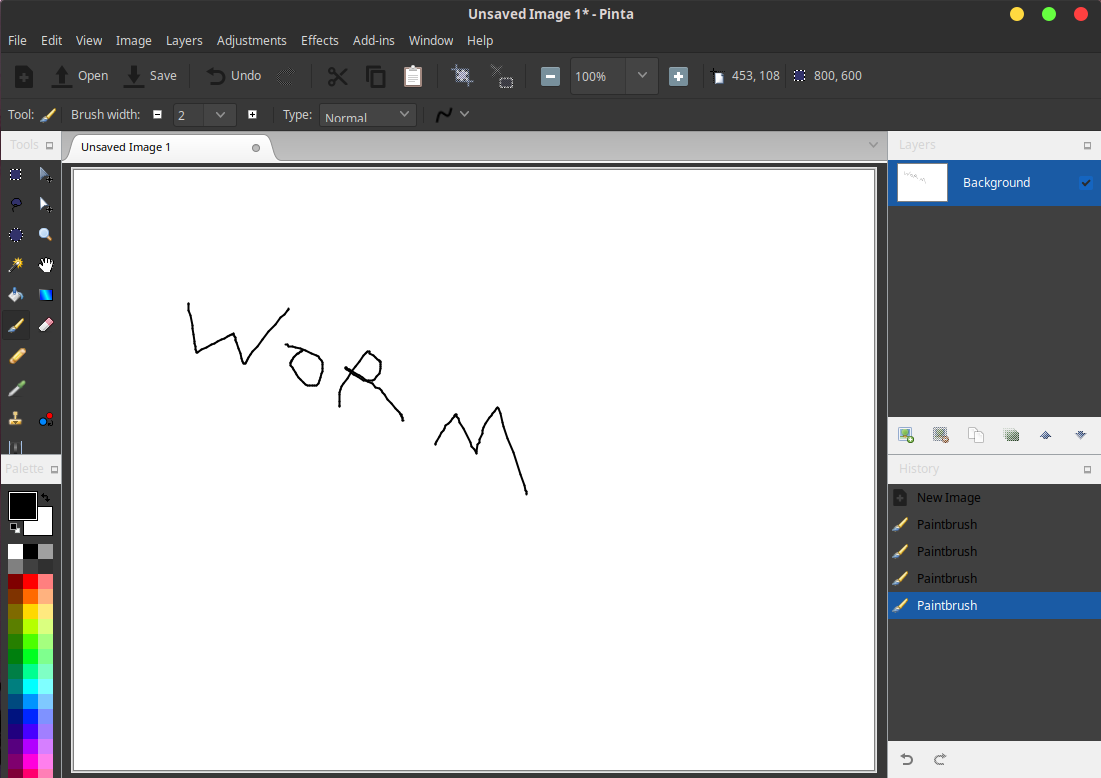Open the brush width dropdown
The image size is (1101, 778).
click(x=220, y=114)
